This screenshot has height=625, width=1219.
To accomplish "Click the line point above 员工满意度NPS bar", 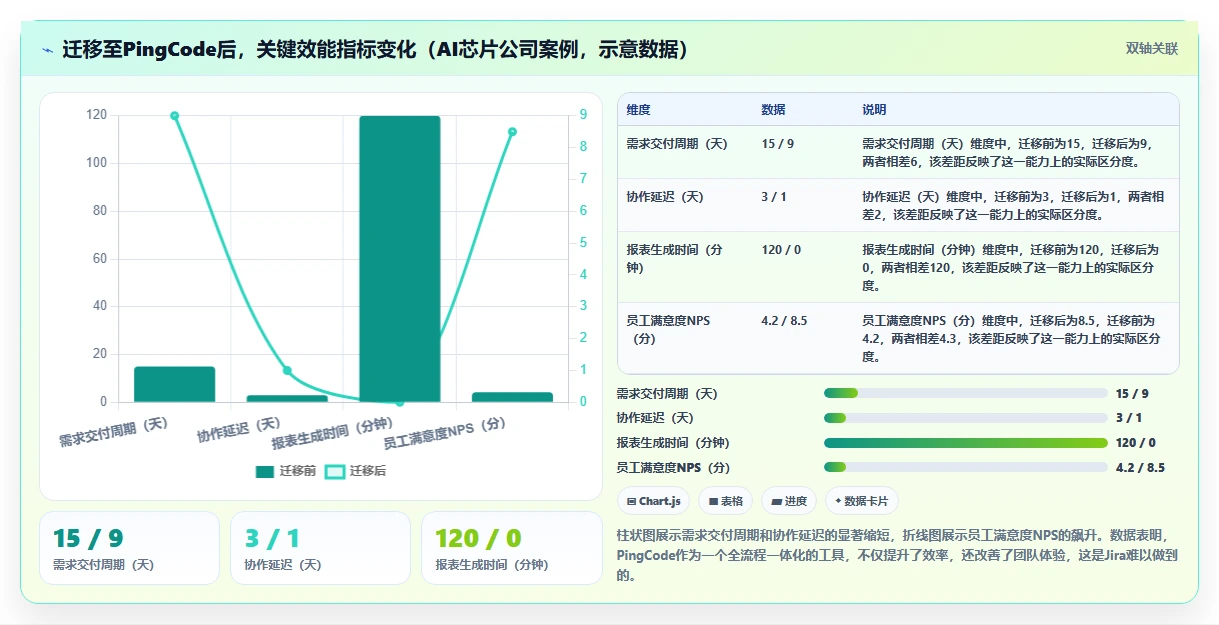I will 512,132.
